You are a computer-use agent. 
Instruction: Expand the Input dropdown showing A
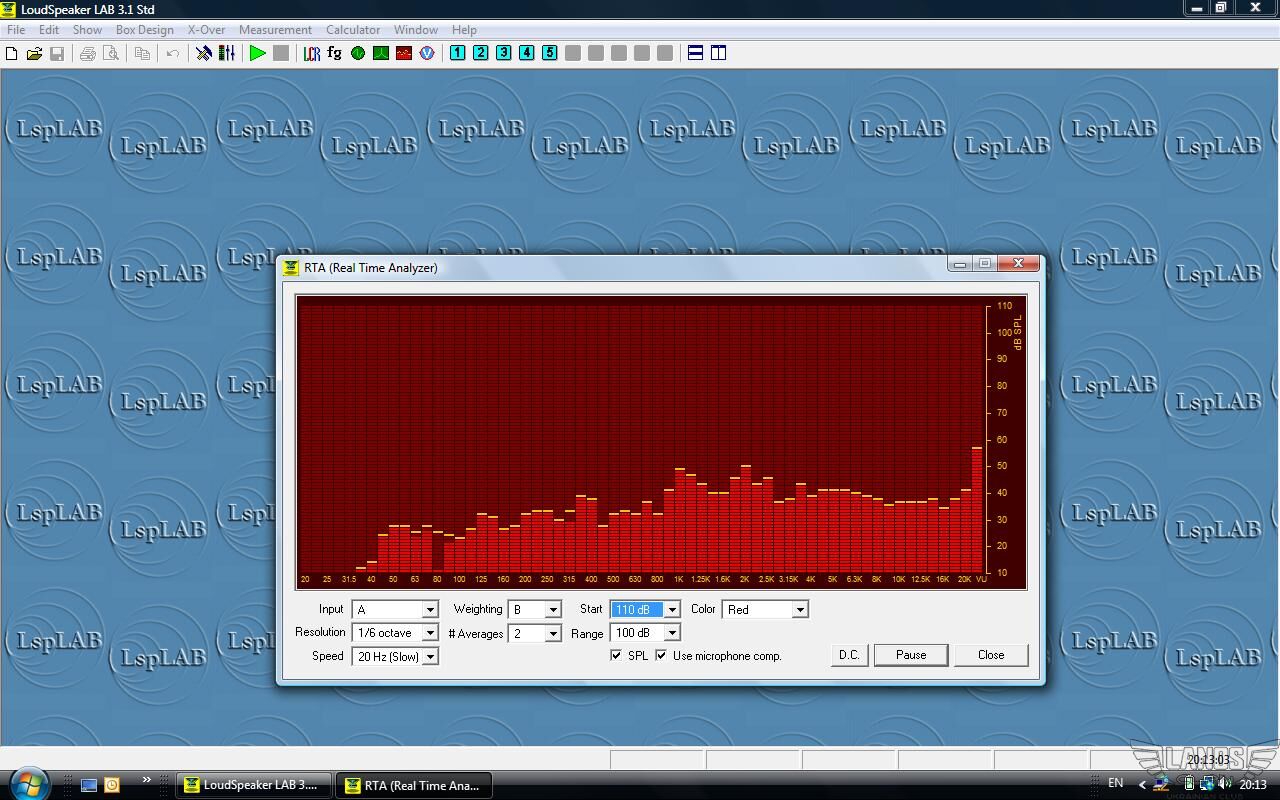[x=430, y=609]
